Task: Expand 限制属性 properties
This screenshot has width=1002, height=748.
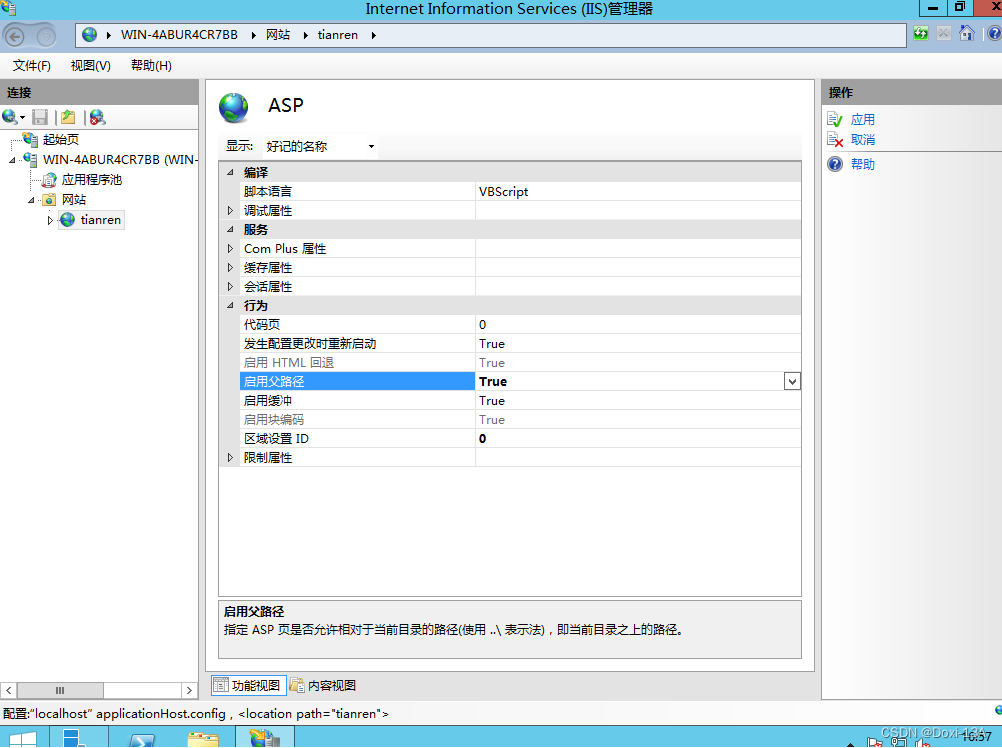Action: 230,457
